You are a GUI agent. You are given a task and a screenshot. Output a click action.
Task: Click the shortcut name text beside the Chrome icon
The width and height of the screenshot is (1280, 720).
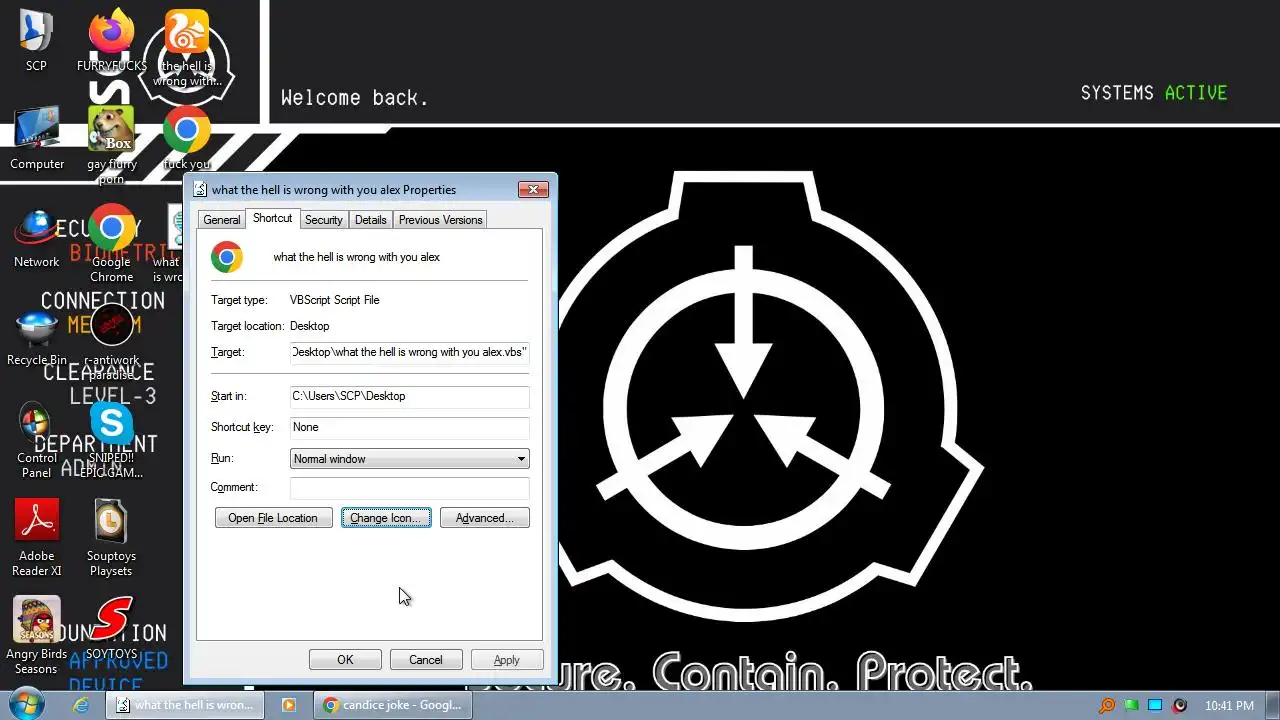click(356, 257)
